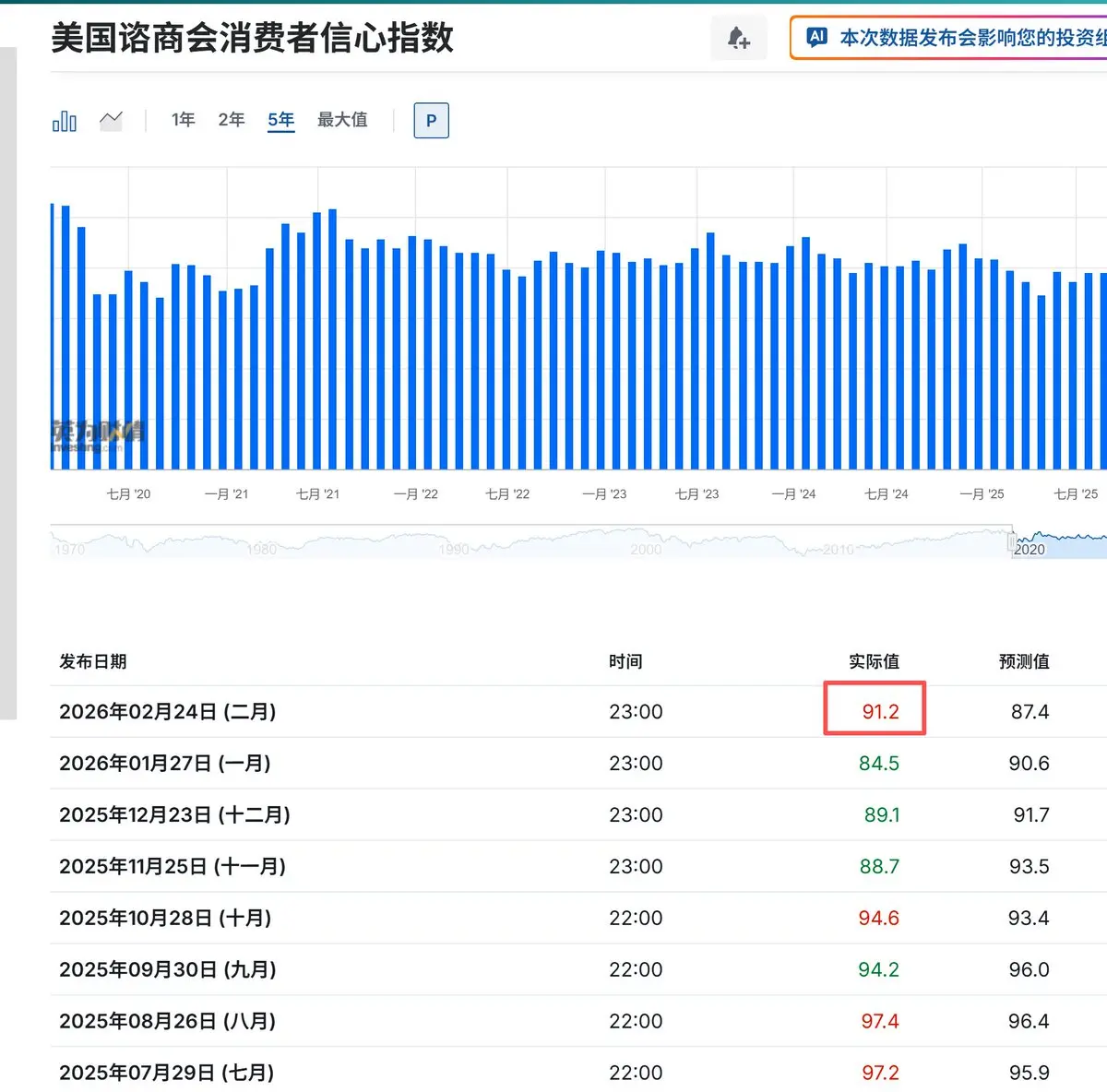Viewport: 1107px width, 1092px height.
Task: Select the 2025年12月23日 data row
Action: point(174,815)
